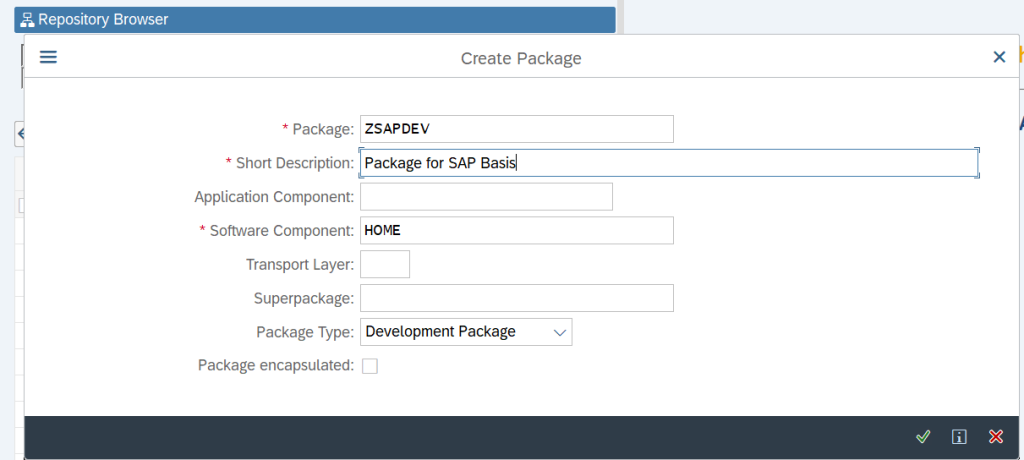Click the Software Component field with HOME

coord(517,231)
